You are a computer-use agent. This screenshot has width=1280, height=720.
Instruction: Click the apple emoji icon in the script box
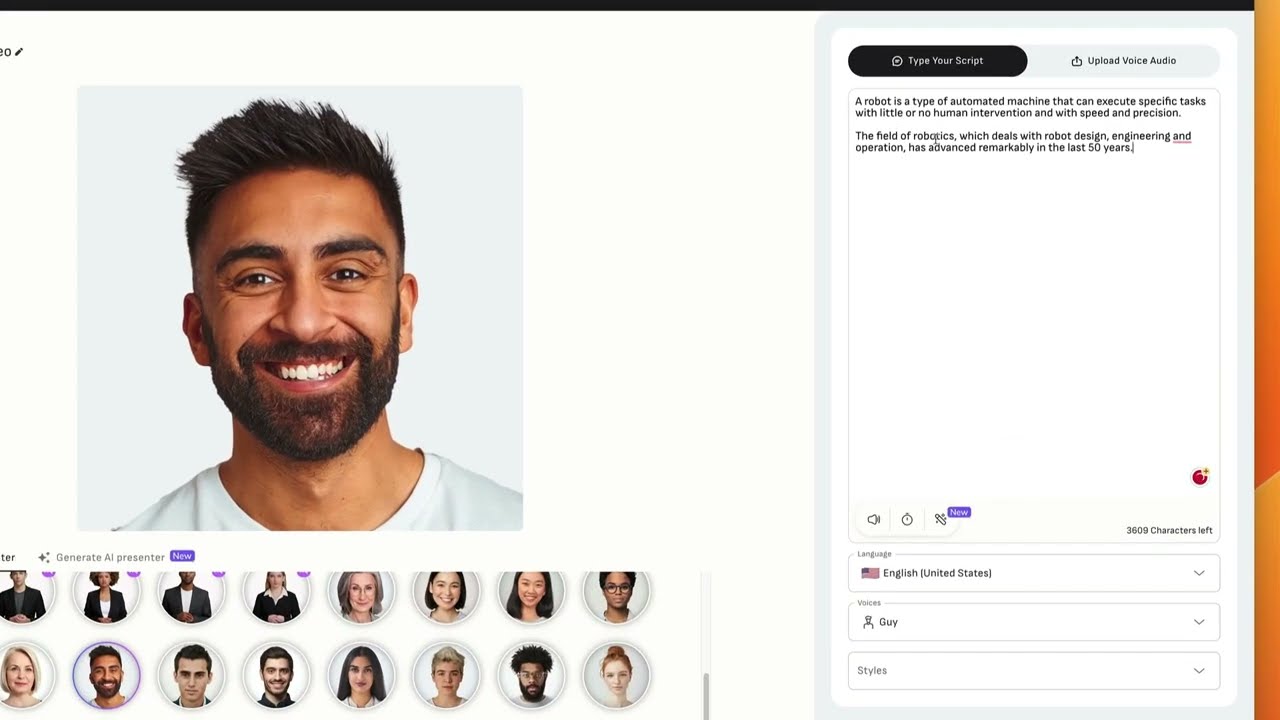click(x=1199, y=477)
